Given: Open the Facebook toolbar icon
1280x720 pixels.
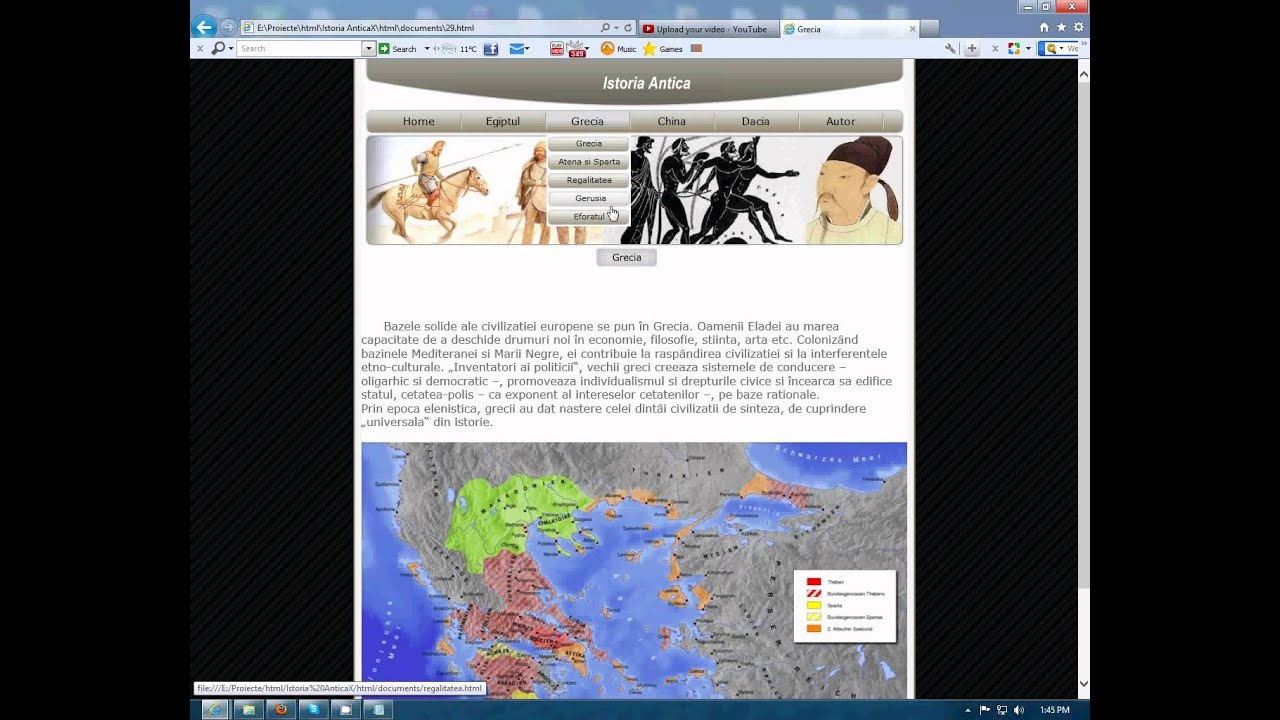Looking at the screenshot, I should point(491,48).
